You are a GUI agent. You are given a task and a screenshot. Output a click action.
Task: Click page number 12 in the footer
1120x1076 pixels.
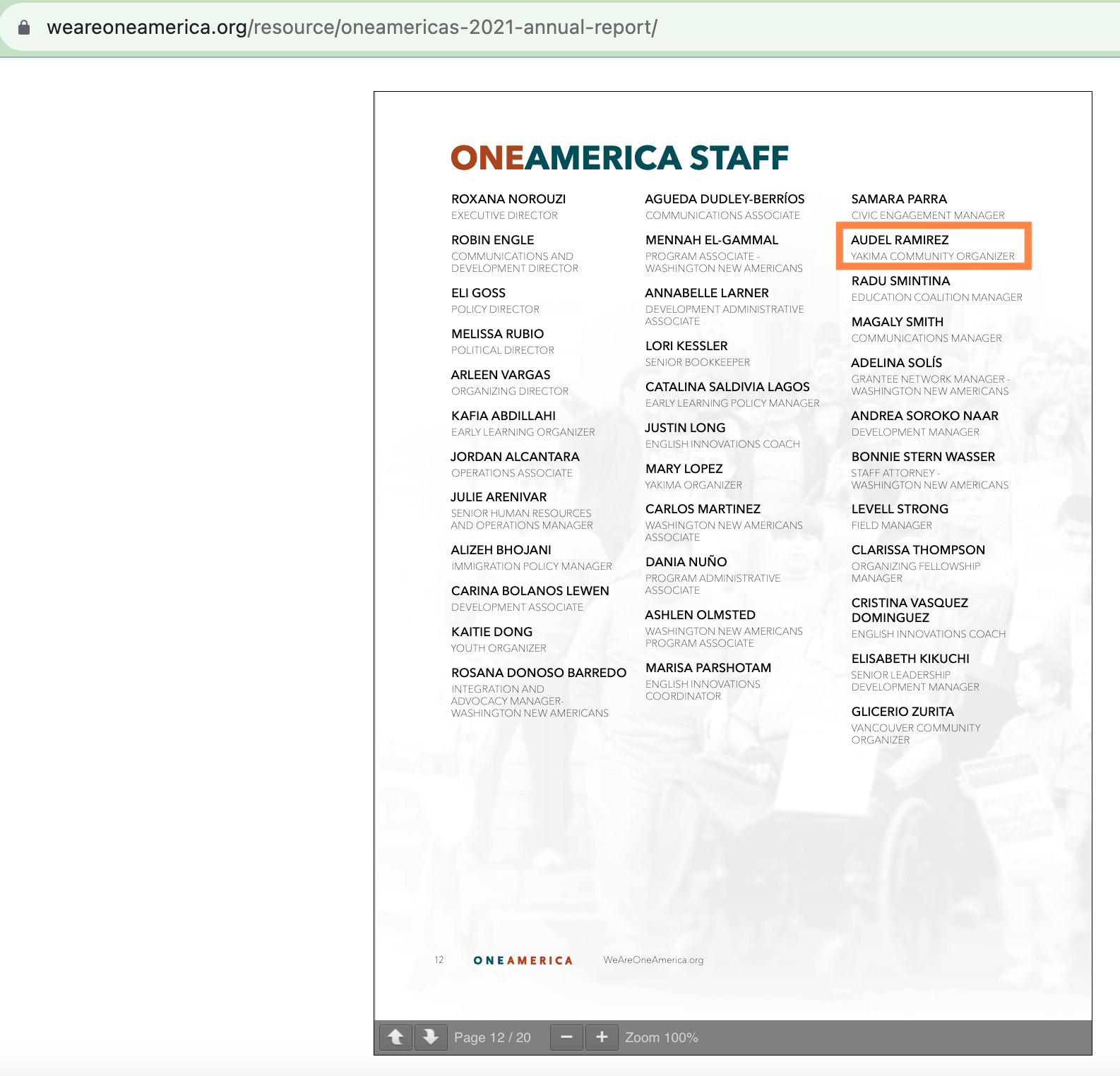pyautogui.click(x=439, y=960)
